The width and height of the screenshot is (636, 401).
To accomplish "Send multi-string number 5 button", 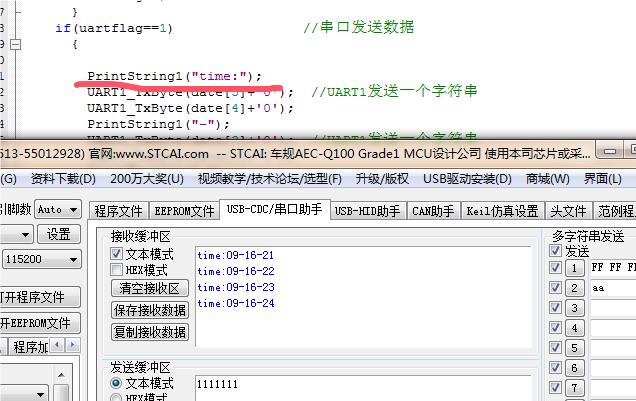I will (574, 348).
